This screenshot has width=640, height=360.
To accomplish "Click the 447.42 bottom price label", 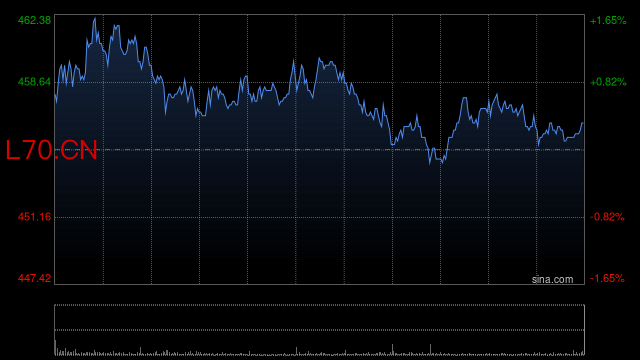I will pos(34,278).
